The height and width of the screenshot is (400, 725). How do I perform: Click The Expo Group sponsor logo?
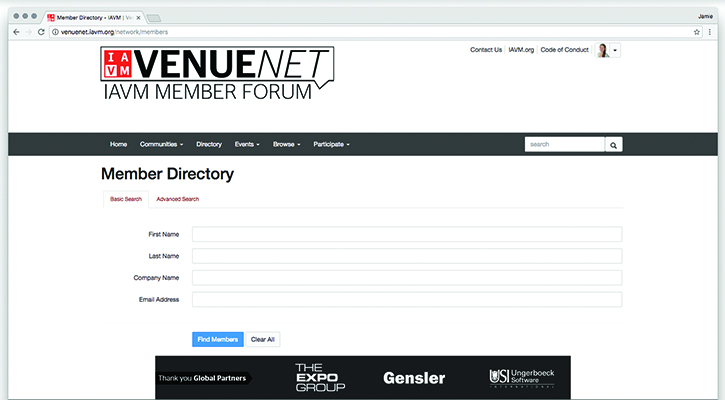[320, 377]
